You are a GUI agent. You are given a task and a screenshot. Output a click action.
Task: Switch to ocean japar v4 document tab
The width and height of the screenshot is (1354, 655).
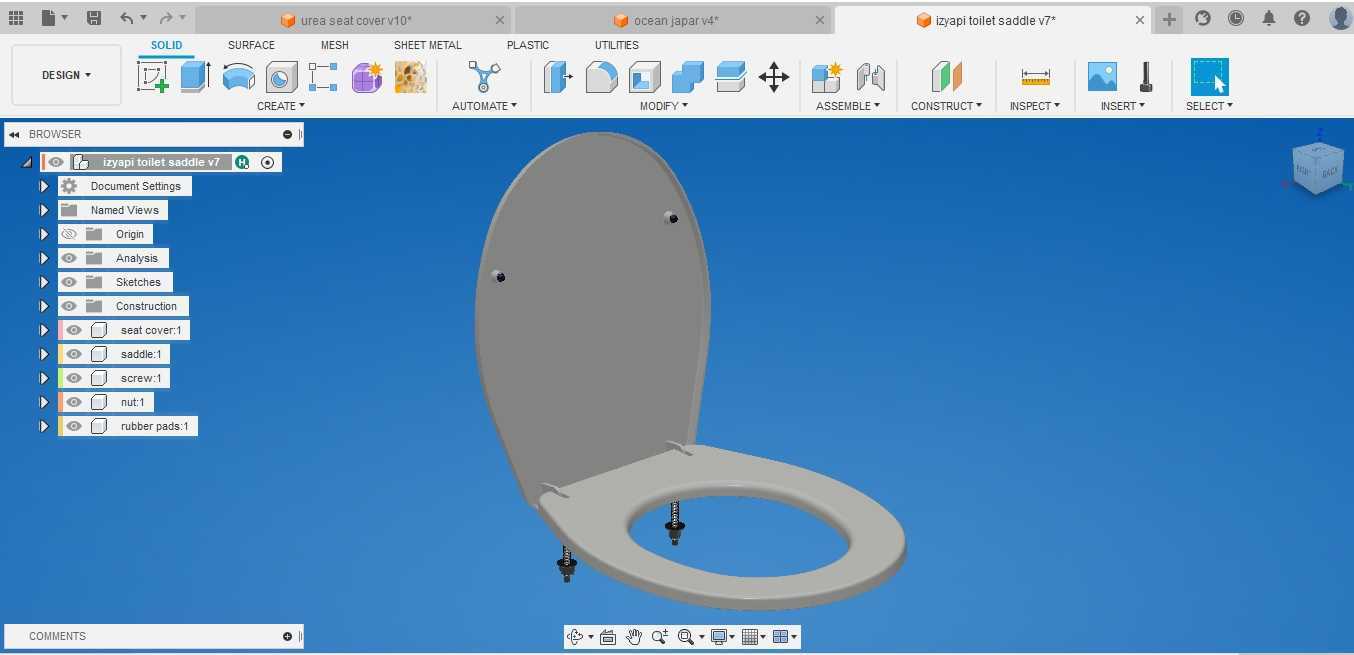tap(673, 20)
